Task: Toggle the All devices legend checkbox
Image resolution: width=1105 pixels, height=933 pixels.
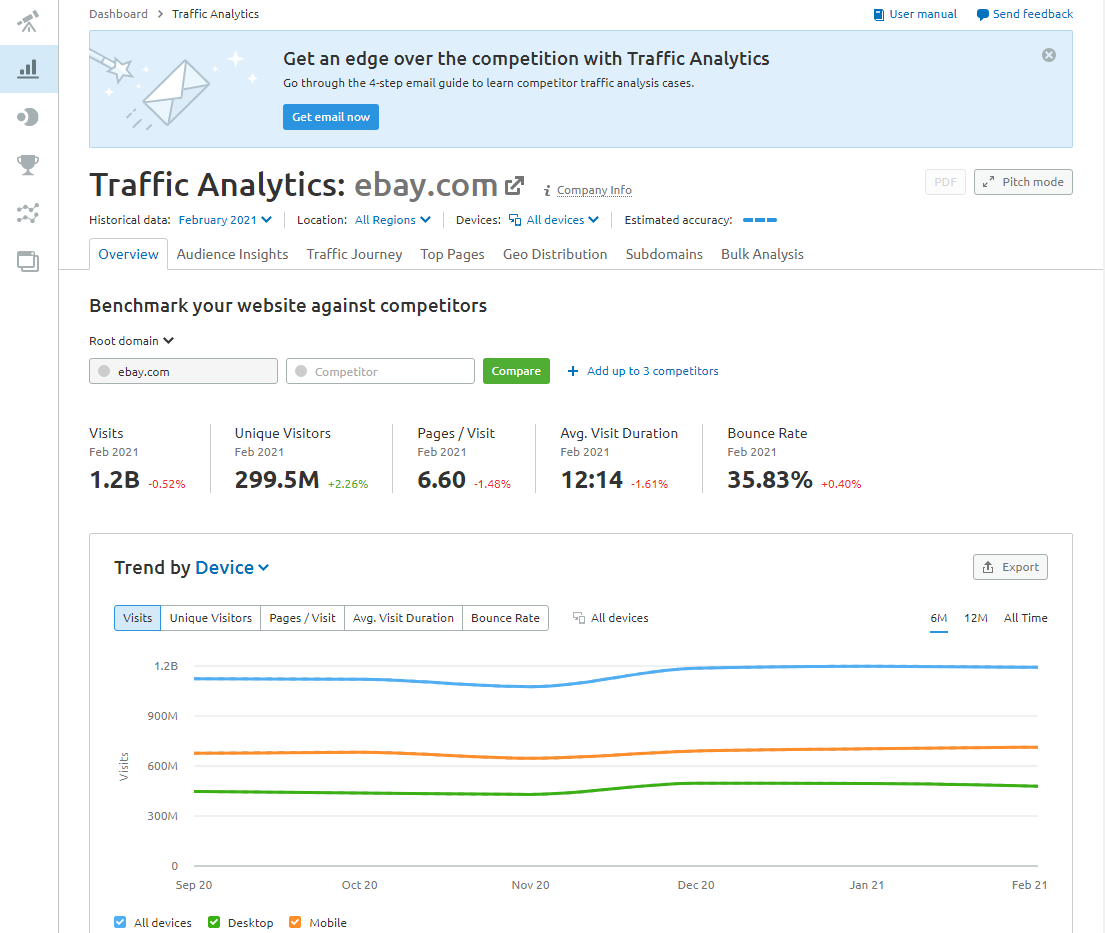Action: [x=120, y=922]
